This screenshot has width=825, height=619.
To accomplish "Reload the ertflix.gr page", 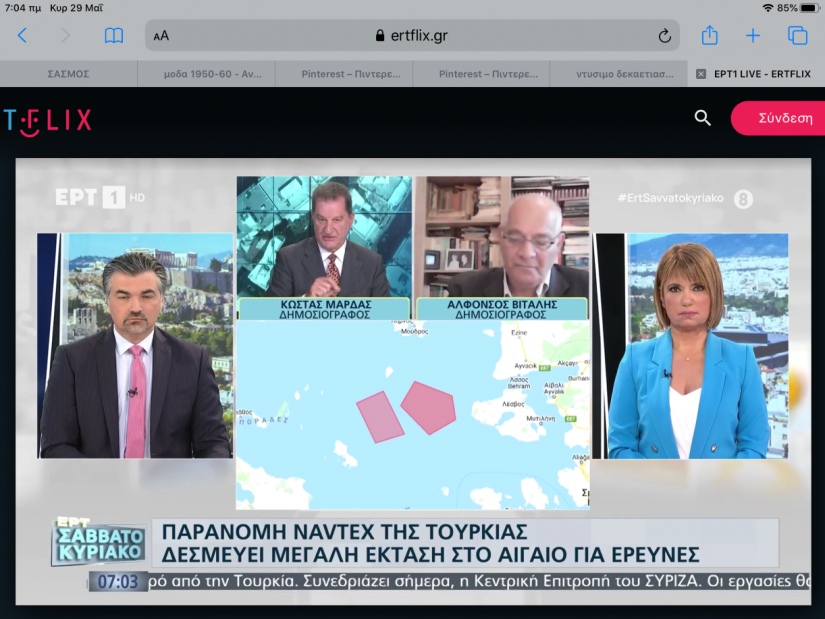I will coord(664,36).
